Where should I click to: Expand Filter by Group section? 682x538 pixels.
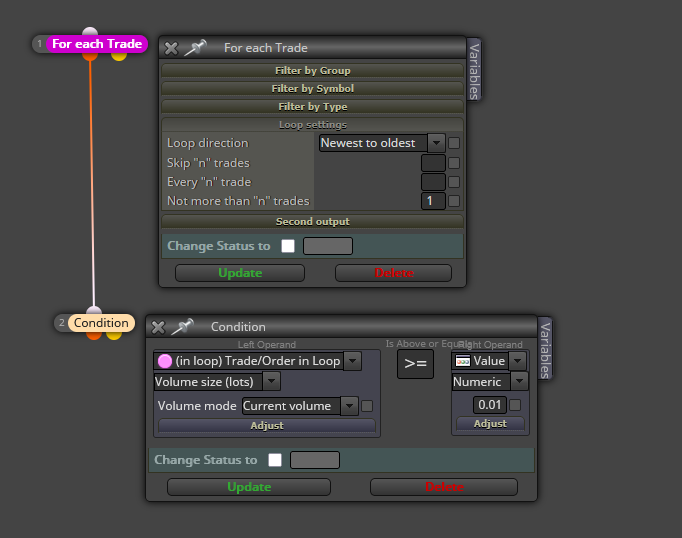pyautogui.click(x=312, y=70)
